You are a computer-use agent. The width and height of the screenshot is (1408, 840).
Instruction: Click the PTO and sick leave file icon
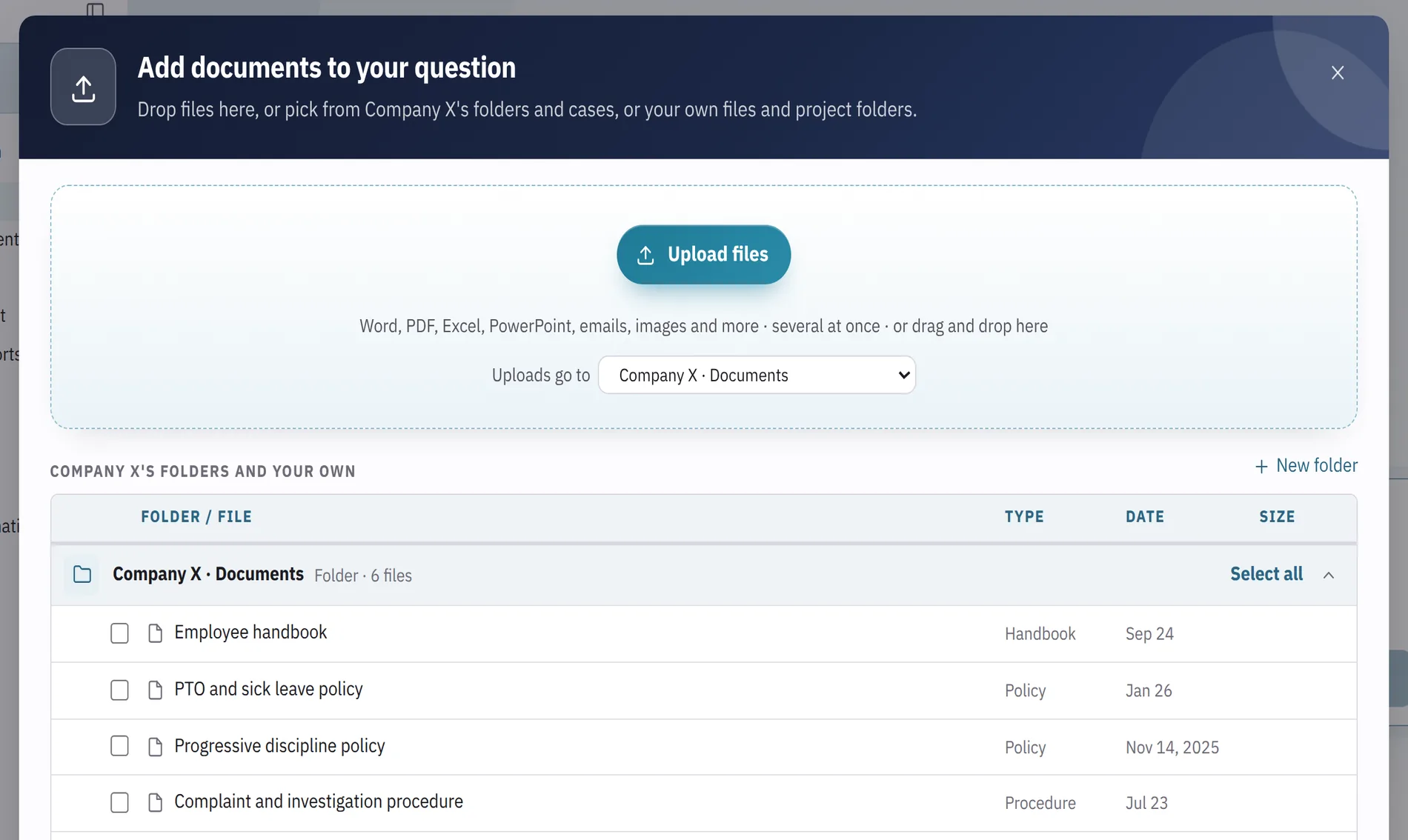[x=155, y=690]
